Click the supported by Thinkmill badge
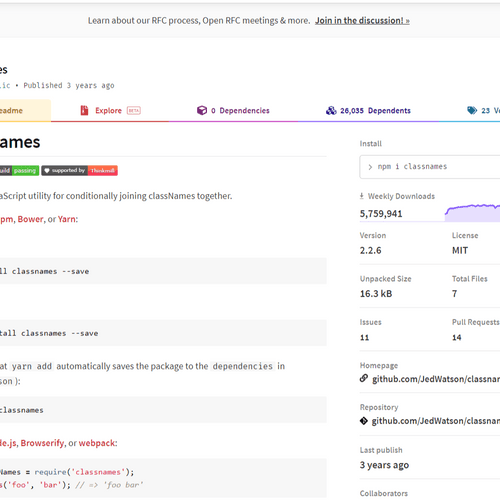Screen dimensions: 500x500 tap(79, 171)
